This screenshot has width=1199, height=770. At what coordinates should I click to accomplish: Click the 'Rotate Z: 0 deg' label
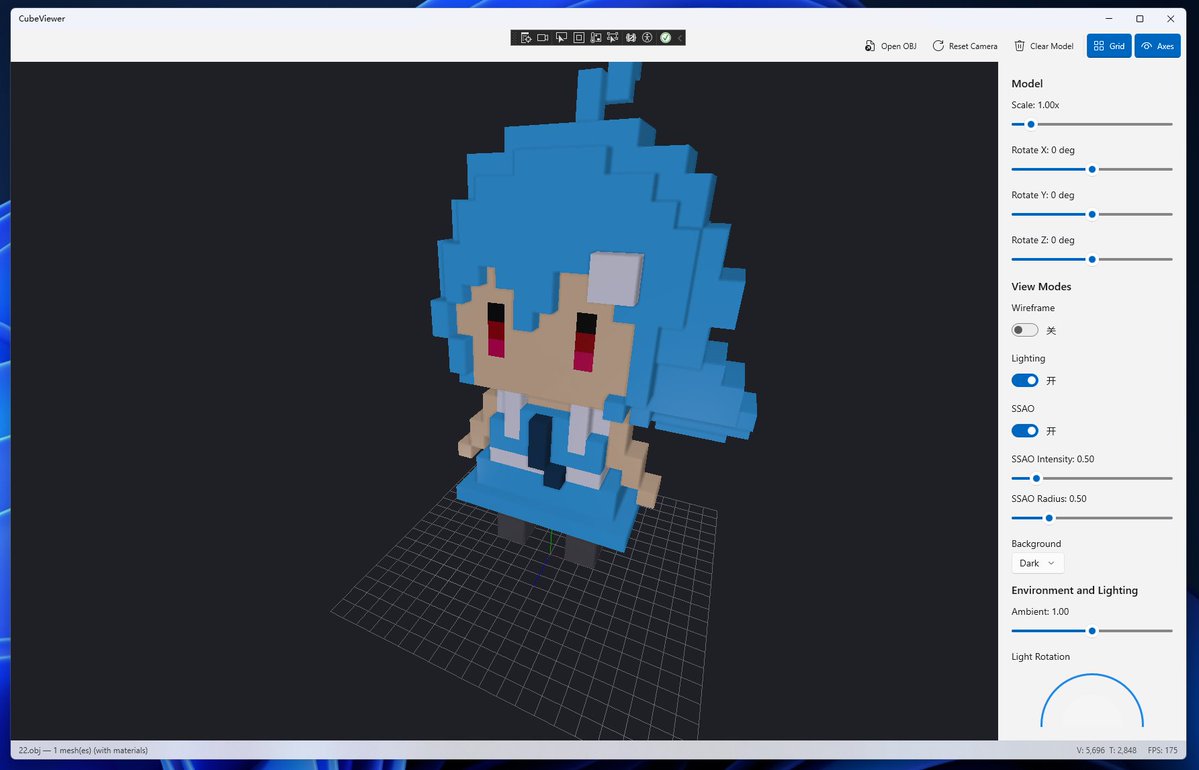[1043, 240]
